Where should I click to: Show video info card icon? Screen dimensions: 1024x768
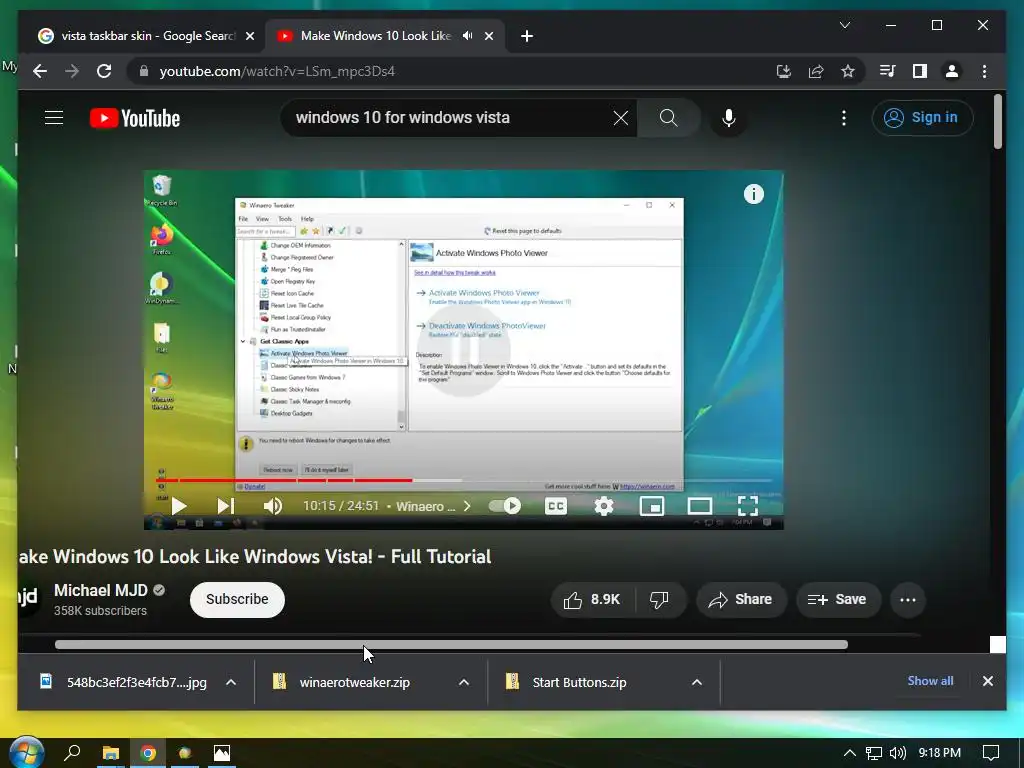[x=754, y=194]
